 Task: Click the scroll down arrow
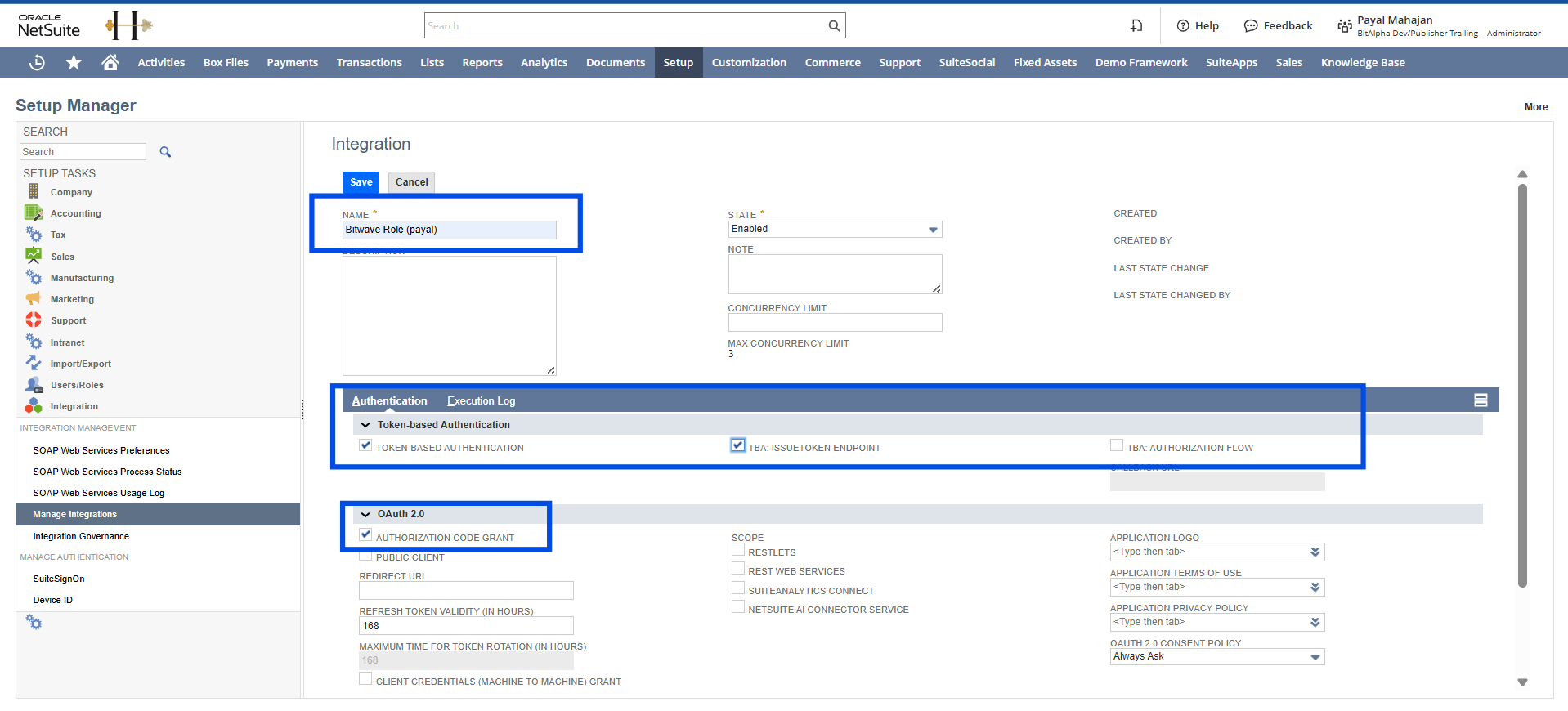[x=1522, y=682]
